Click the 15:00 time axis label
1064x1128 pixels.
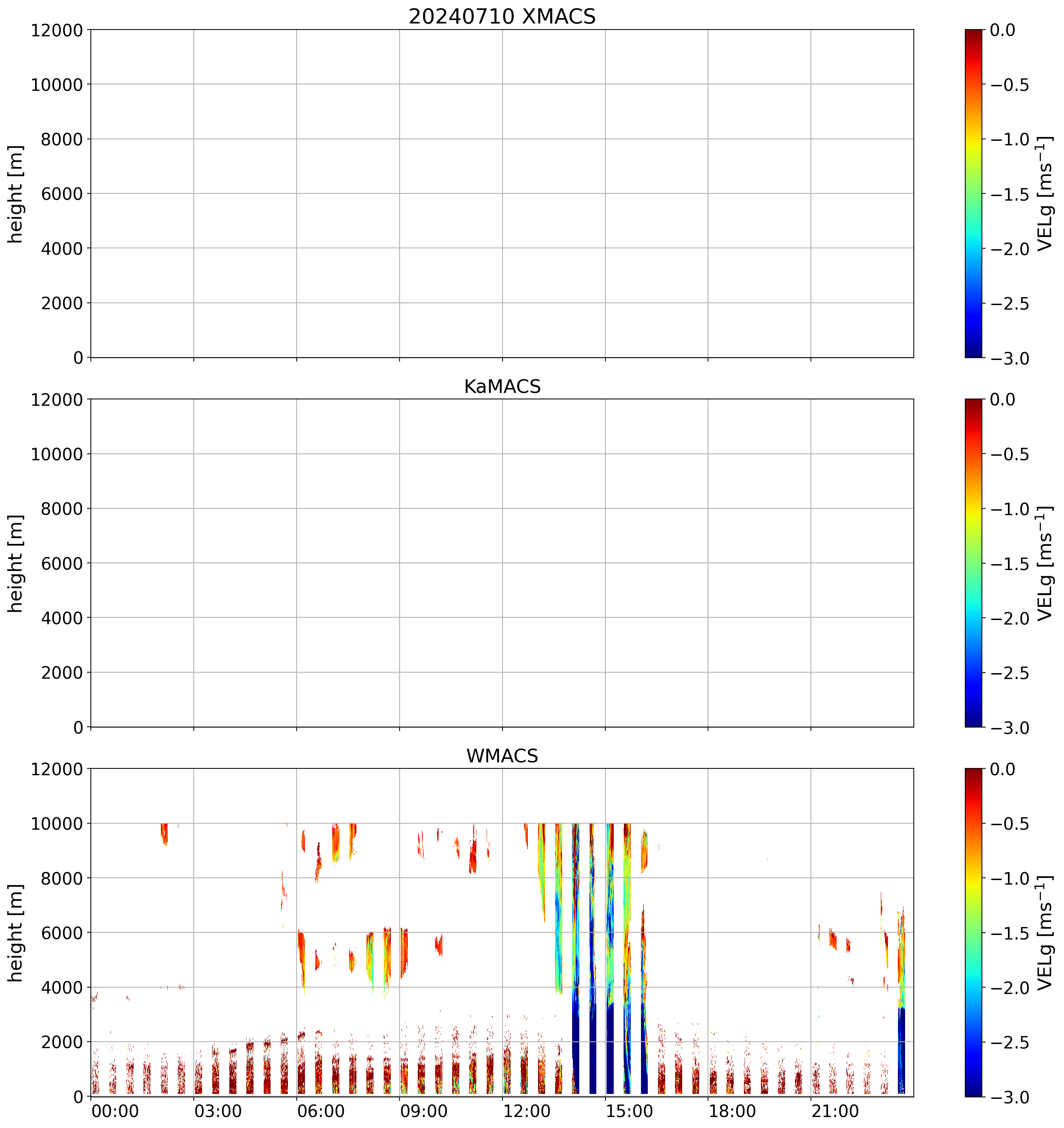coord(630,1111)
